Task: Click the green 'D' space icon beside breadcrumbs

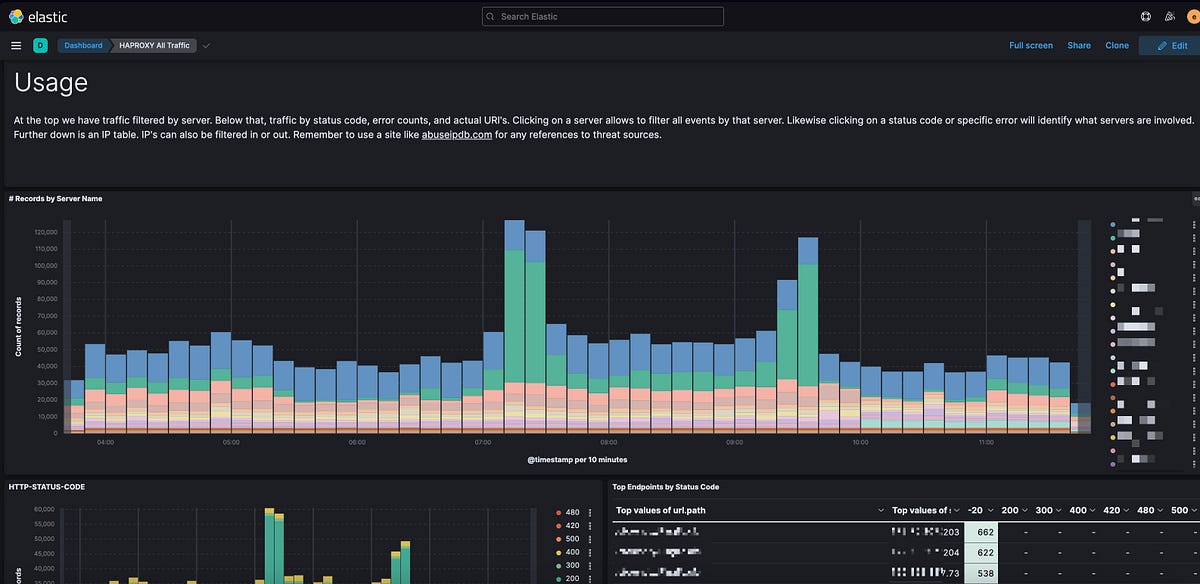Action: (x=40, y=45)
